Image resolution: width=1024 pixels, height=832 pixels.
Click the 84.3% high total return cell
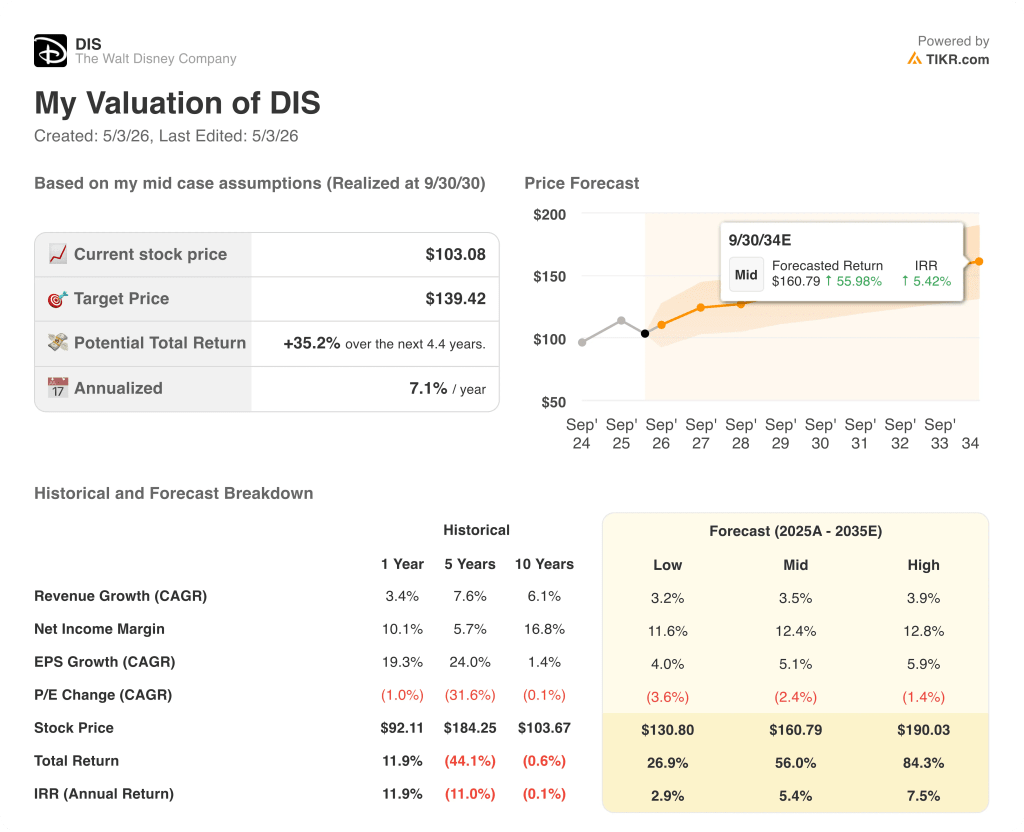coord(923,763)
